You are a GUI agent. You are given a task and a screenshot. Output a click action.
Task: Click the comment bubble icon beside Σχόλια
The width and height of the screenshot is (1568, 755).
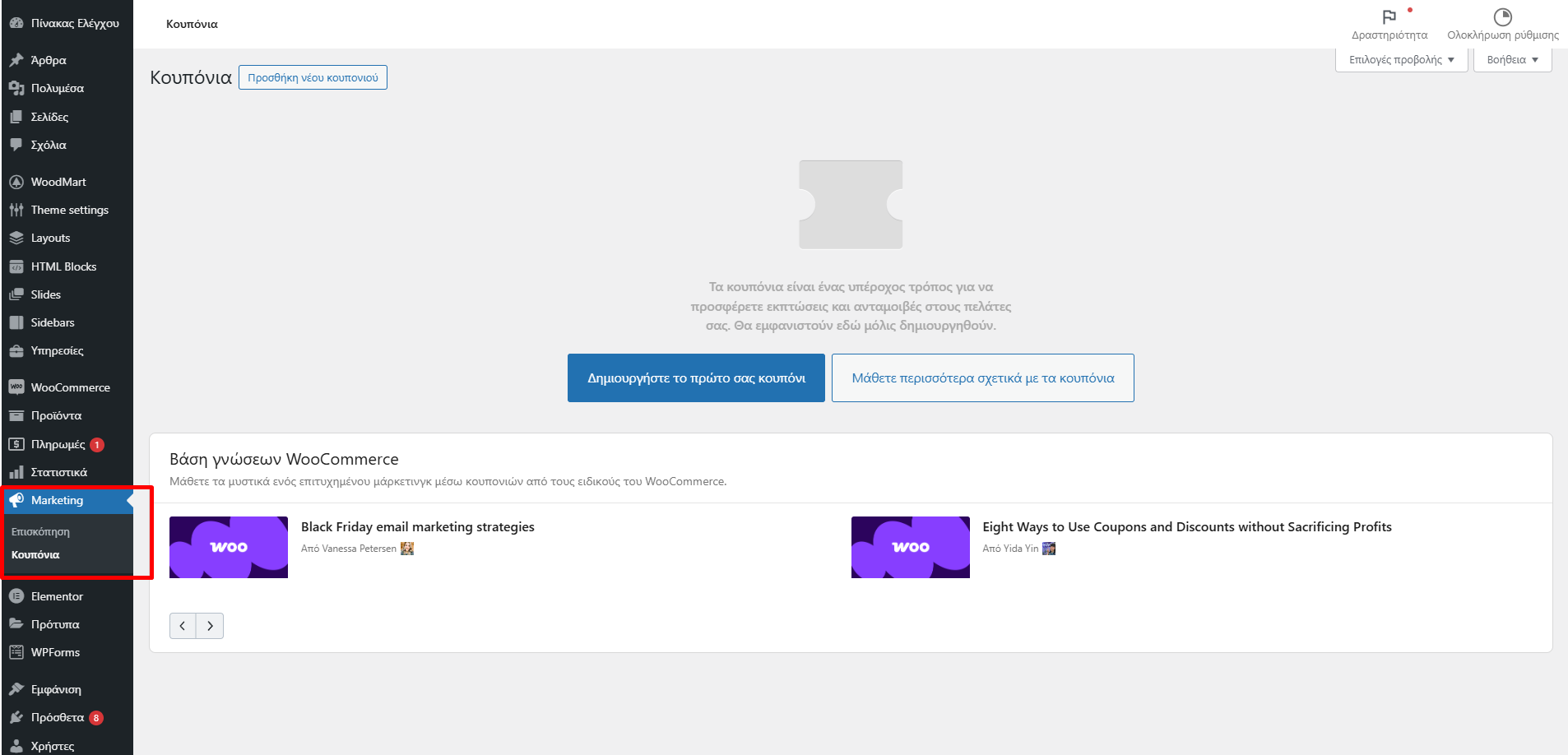pyautogui.click(x=16, y=145)
